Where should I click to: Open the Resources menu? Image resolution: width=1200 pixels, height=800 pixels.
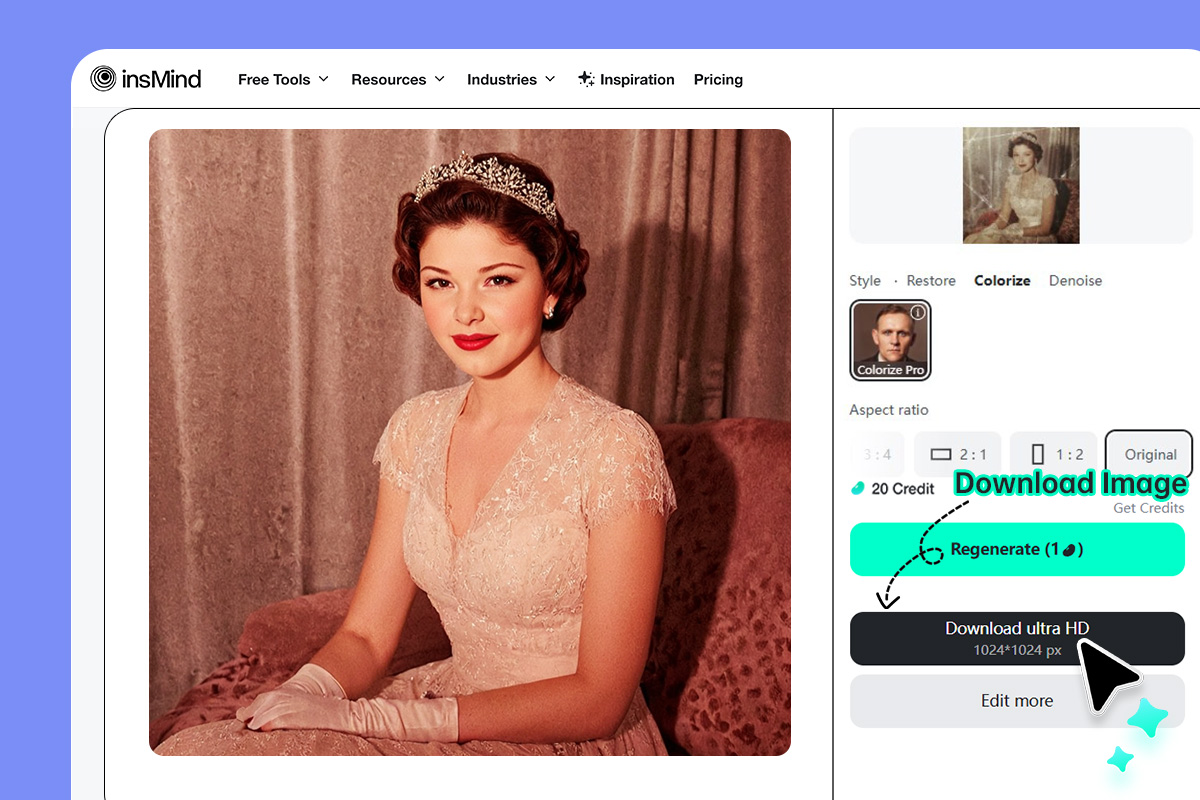pyautogui.click(x=398, y=80)
